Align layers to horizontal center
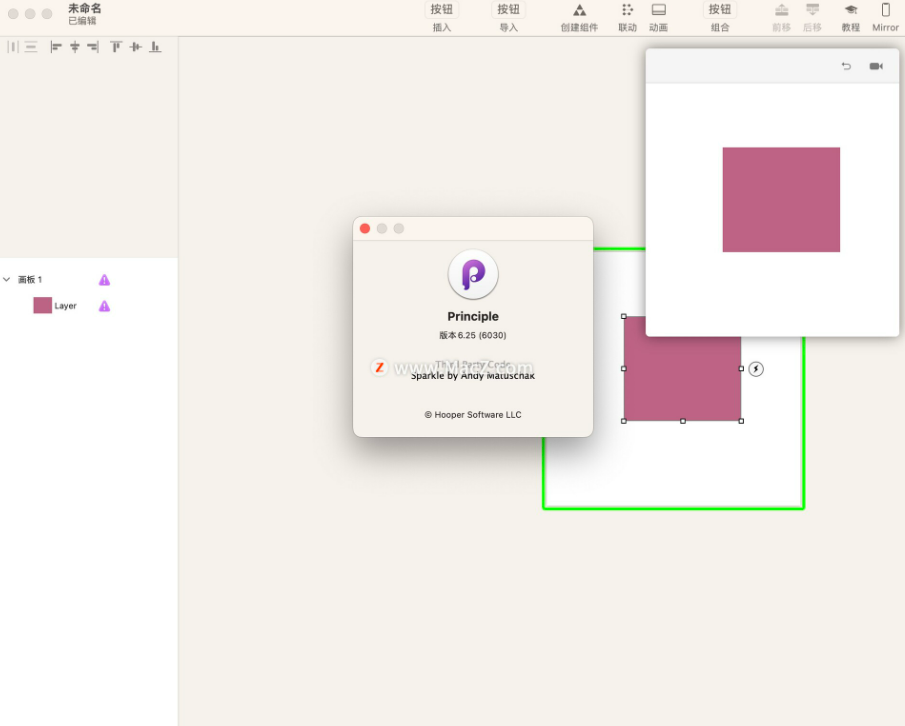Image resolution: width=905 pixels, height=726 pixels. (74, 47)
